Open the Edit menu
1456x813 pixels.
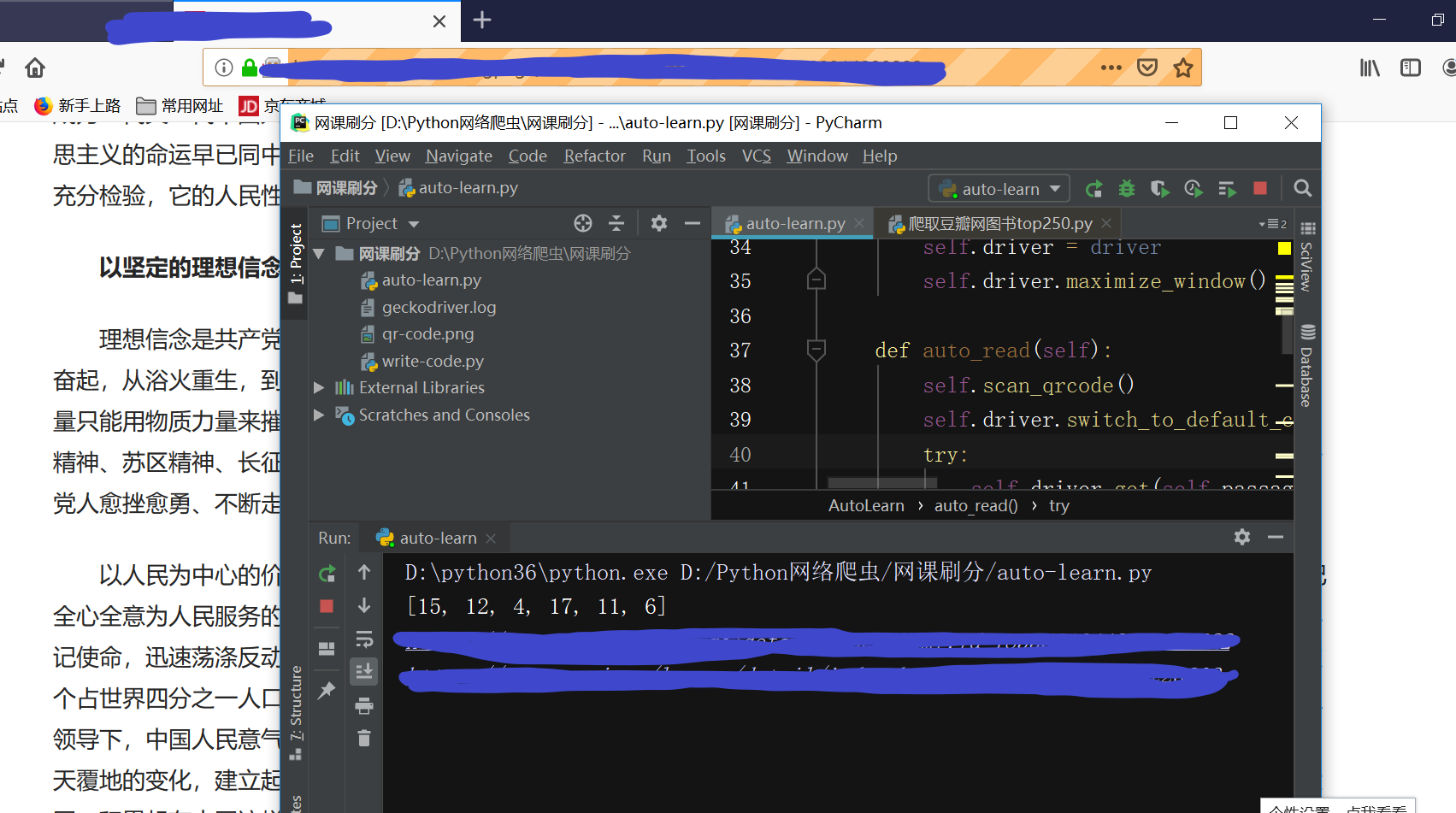click(345, 156)
